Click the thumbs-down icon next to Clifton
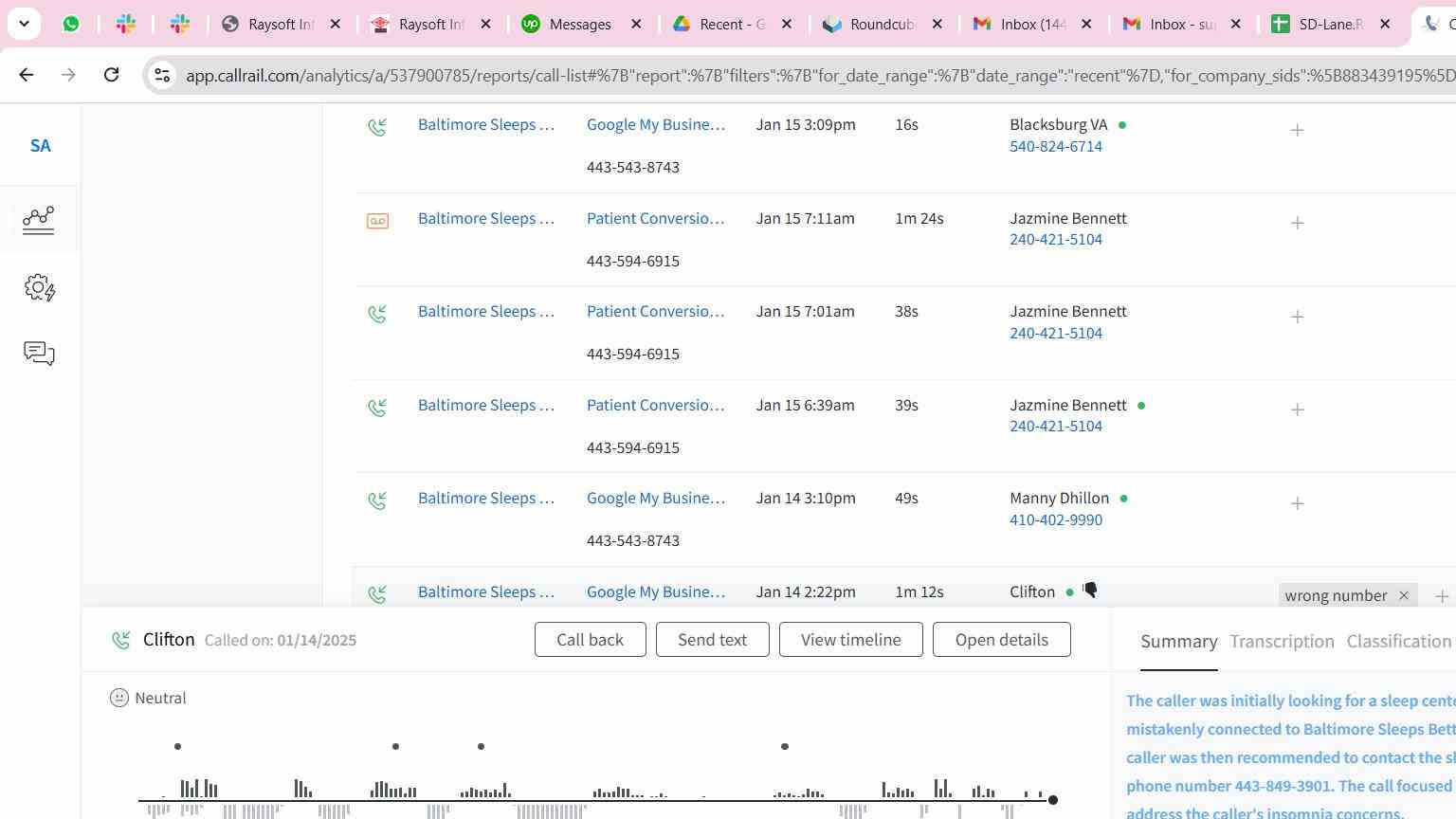The height and width of the screenshot is (819, 1456). [1090, 591]
